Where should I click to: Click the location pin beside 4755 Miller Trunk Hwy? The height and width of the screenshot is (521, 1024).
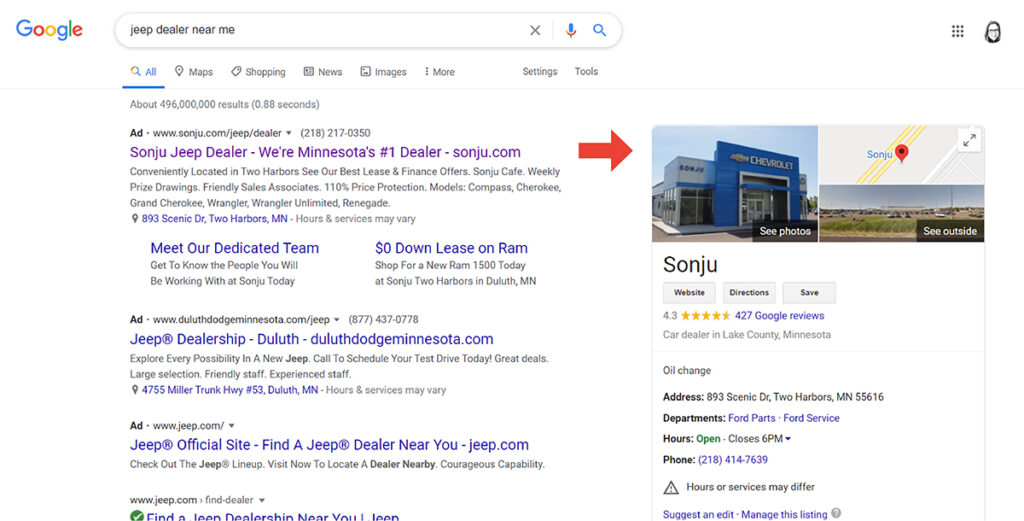(135, 390)
